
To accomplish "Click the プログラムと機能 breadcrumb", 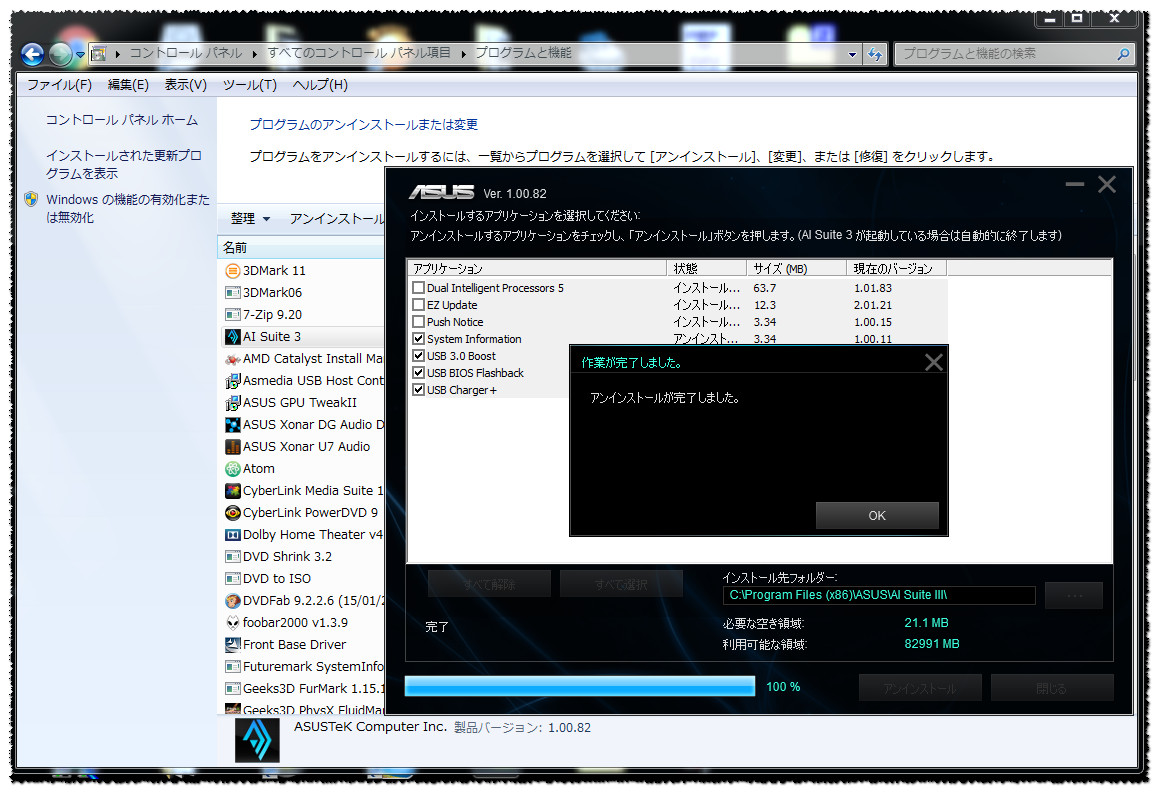I will point(523,53).
